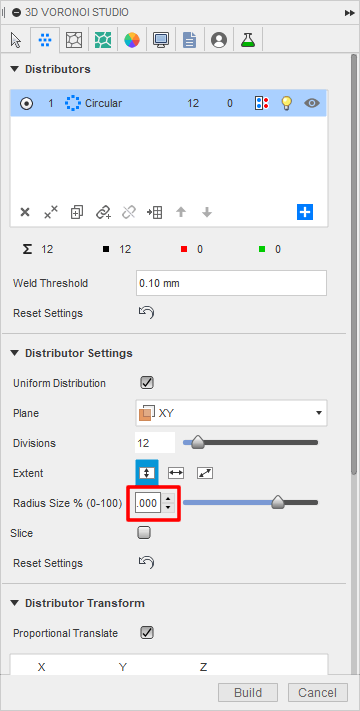Decrease Radius Size with down stepper

click(x=168, y=508)
